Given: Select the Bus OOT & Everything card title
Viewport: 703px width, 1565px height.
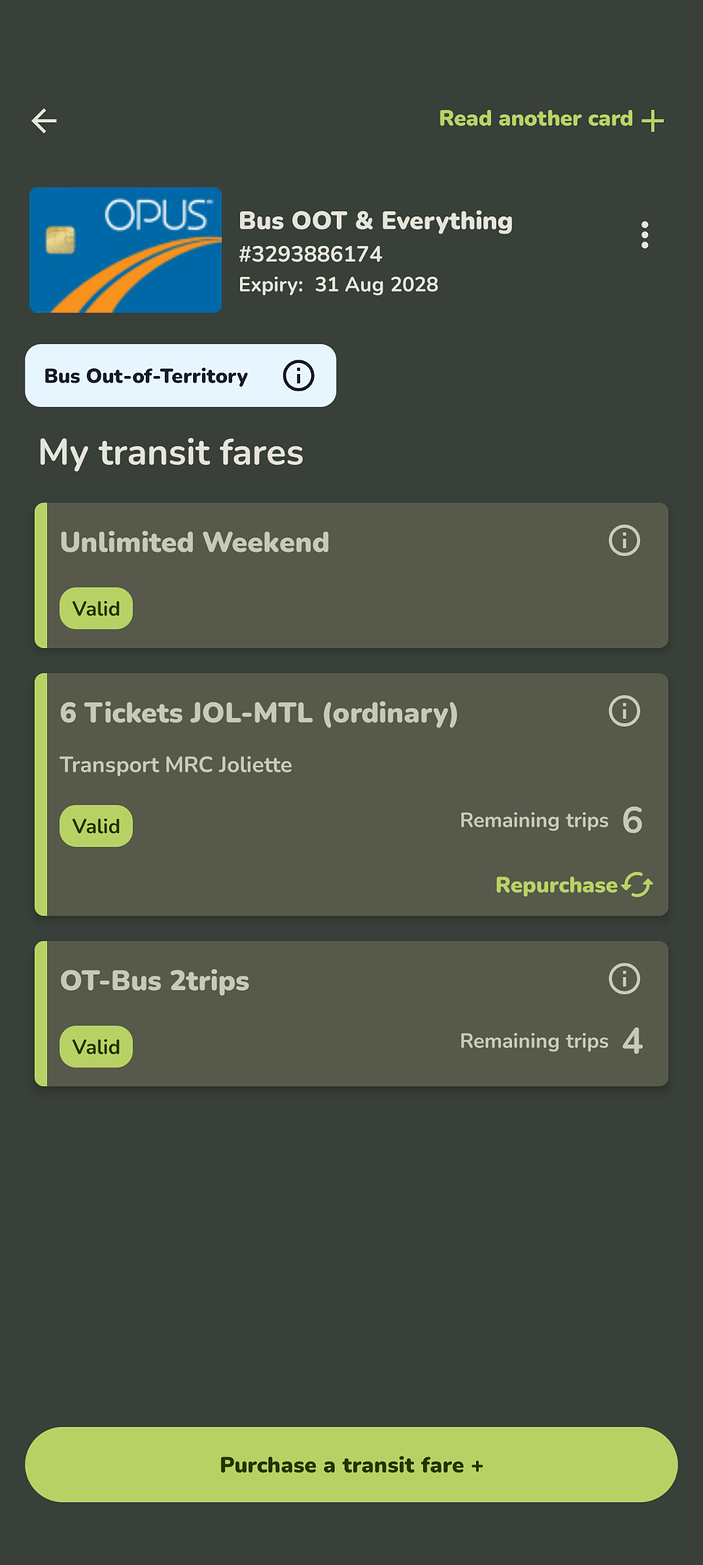Looking at the screenshot, I should click(376, 221).
